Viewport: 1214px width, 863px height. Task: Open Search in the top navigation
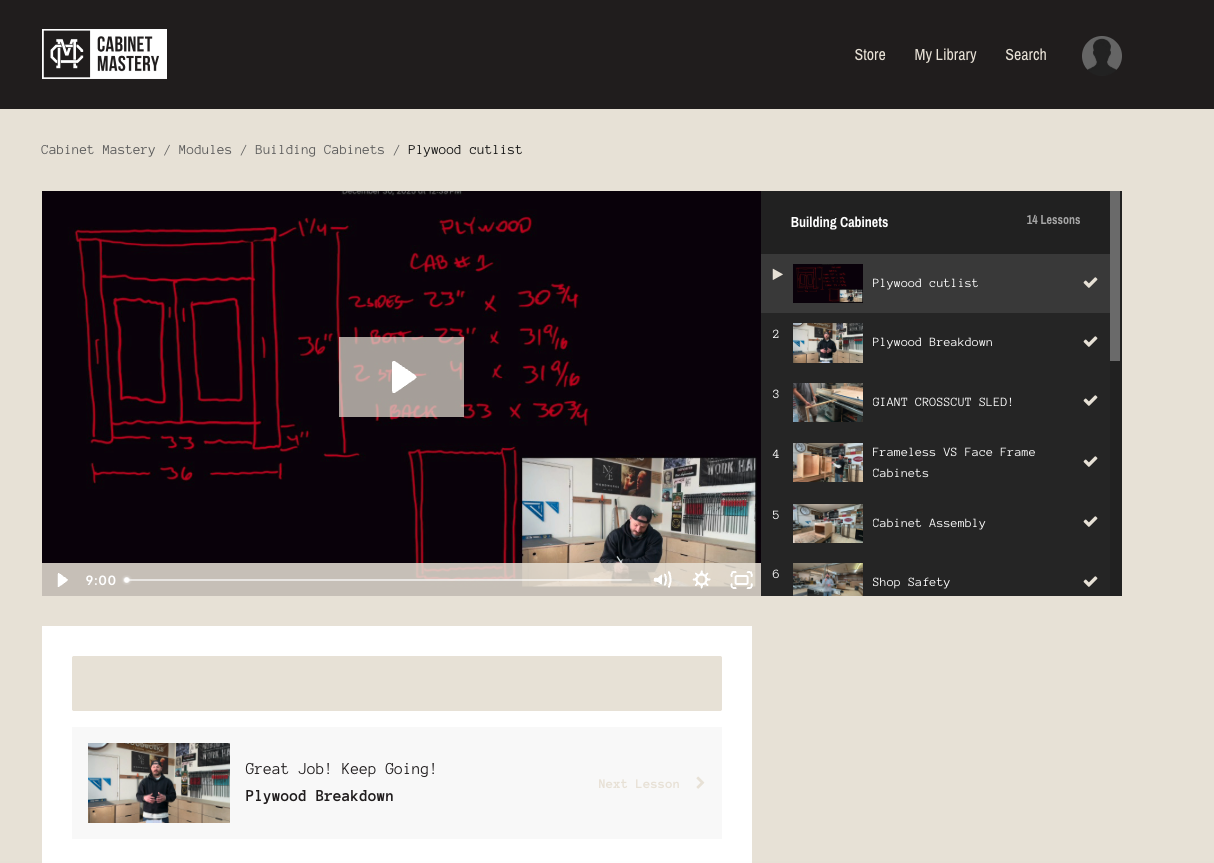click(1025, 55)
